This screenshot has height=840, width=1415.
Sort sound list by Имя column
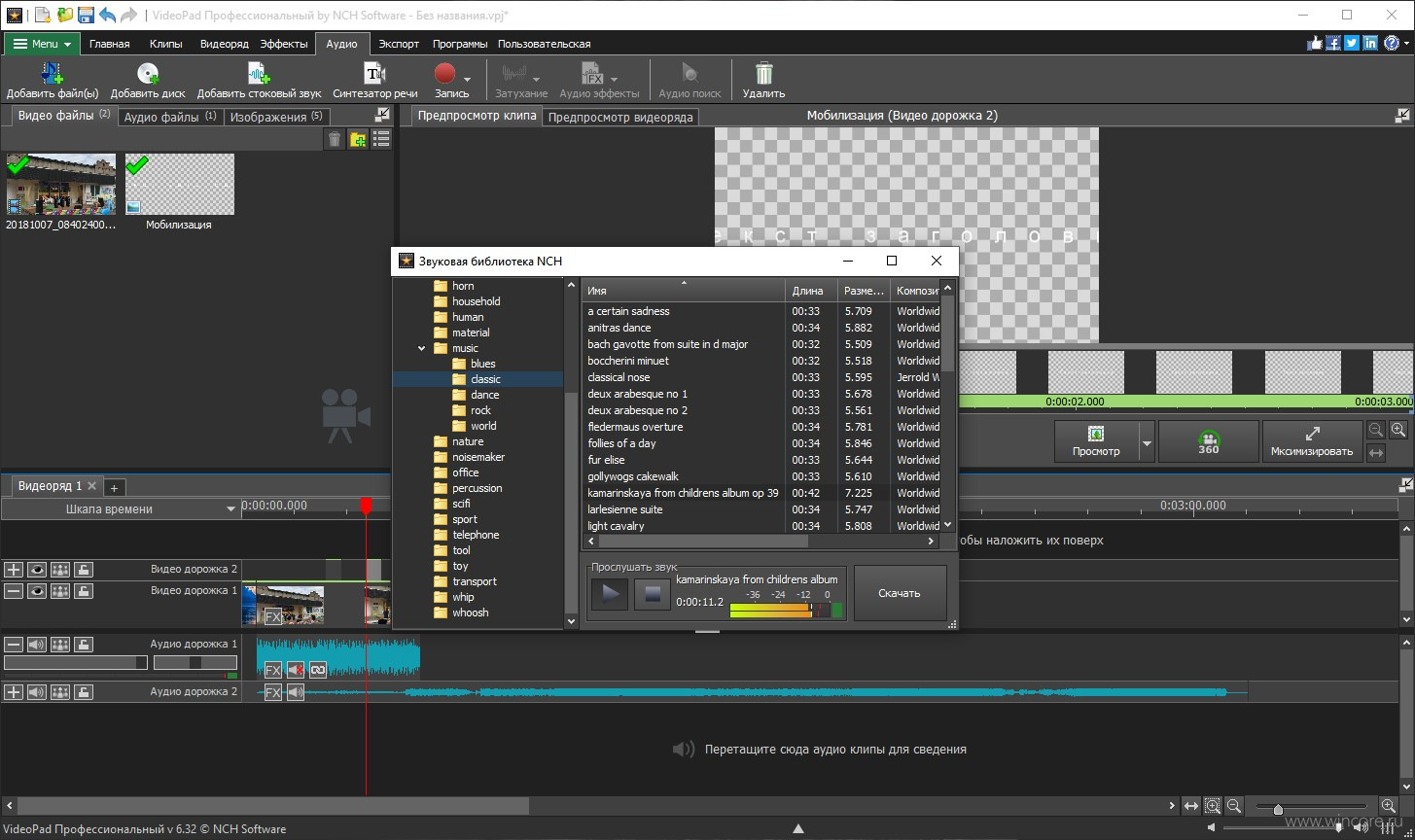click(683, 290)
